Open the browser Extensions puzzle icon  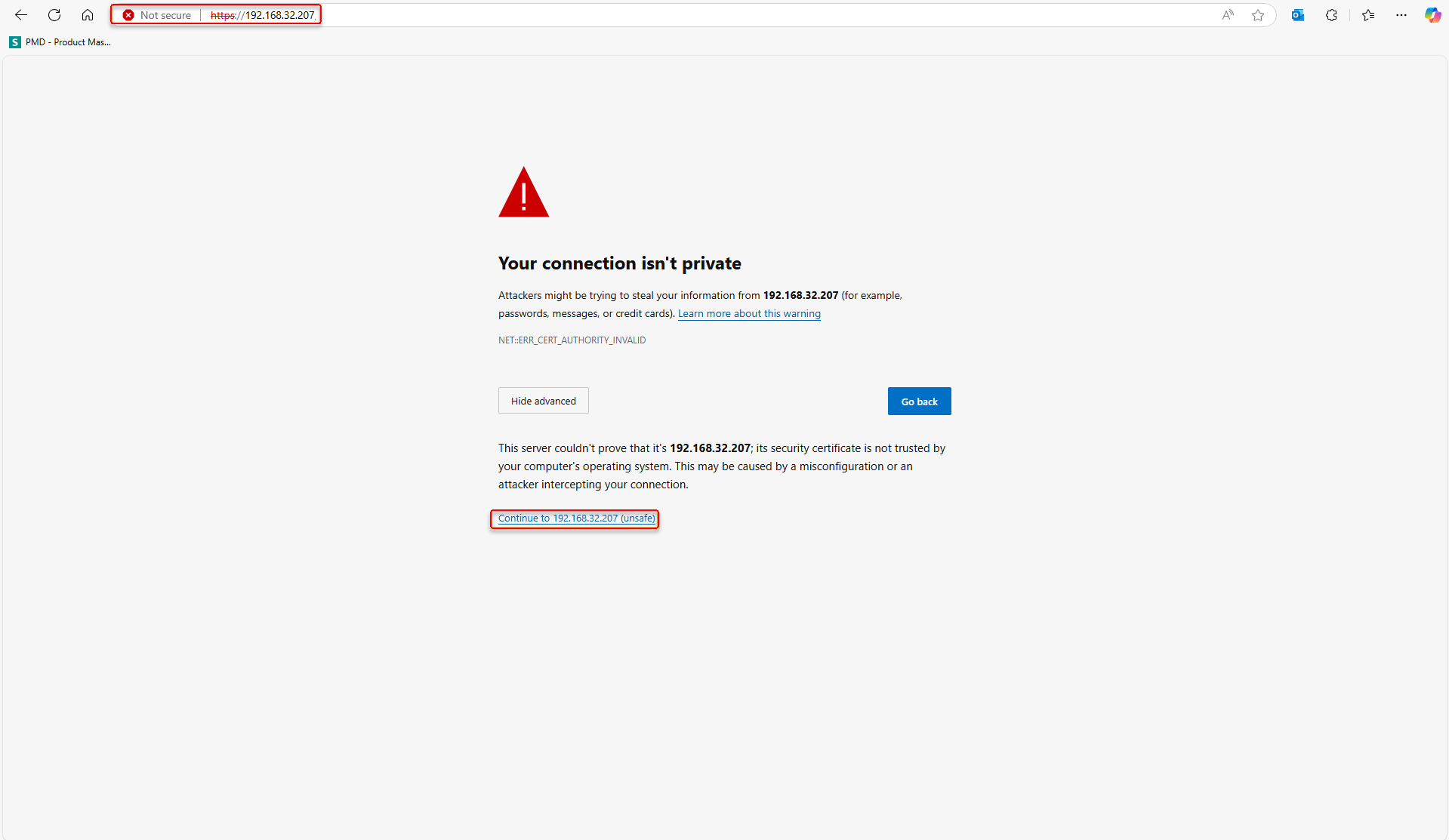(x=1331, y=15)
